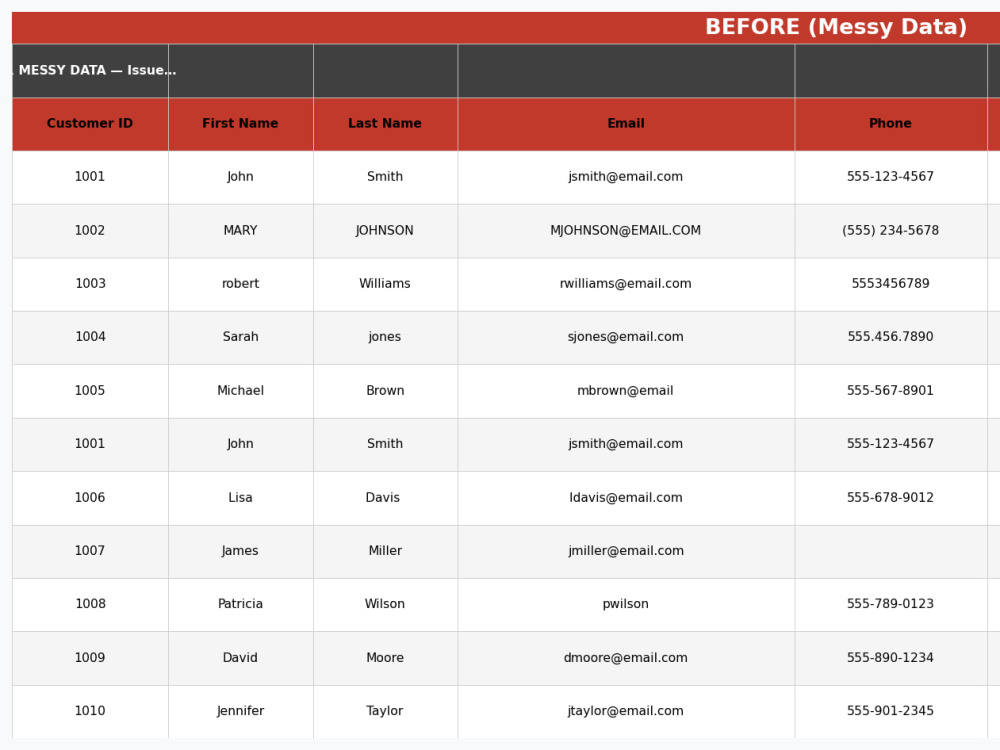This screenshot has height=750, width=1000.
Task: Select the MJOHNSON@EMAIL.COM email cell
Action: (x=626, y=231)
